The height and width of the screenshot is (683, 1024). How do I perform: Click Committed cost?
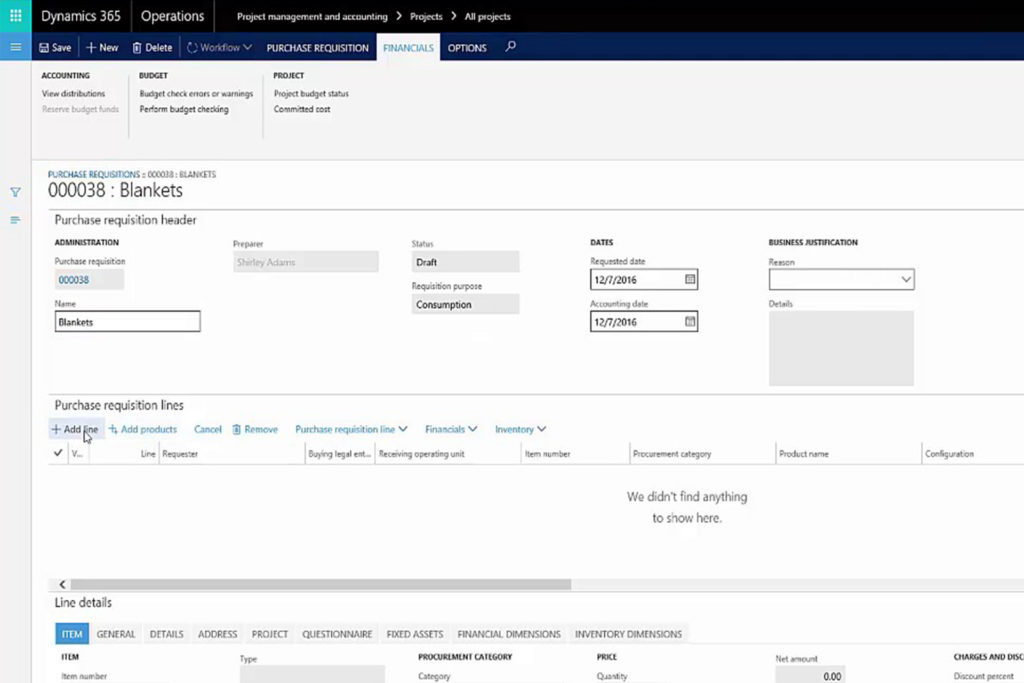[x=302, y=109]
